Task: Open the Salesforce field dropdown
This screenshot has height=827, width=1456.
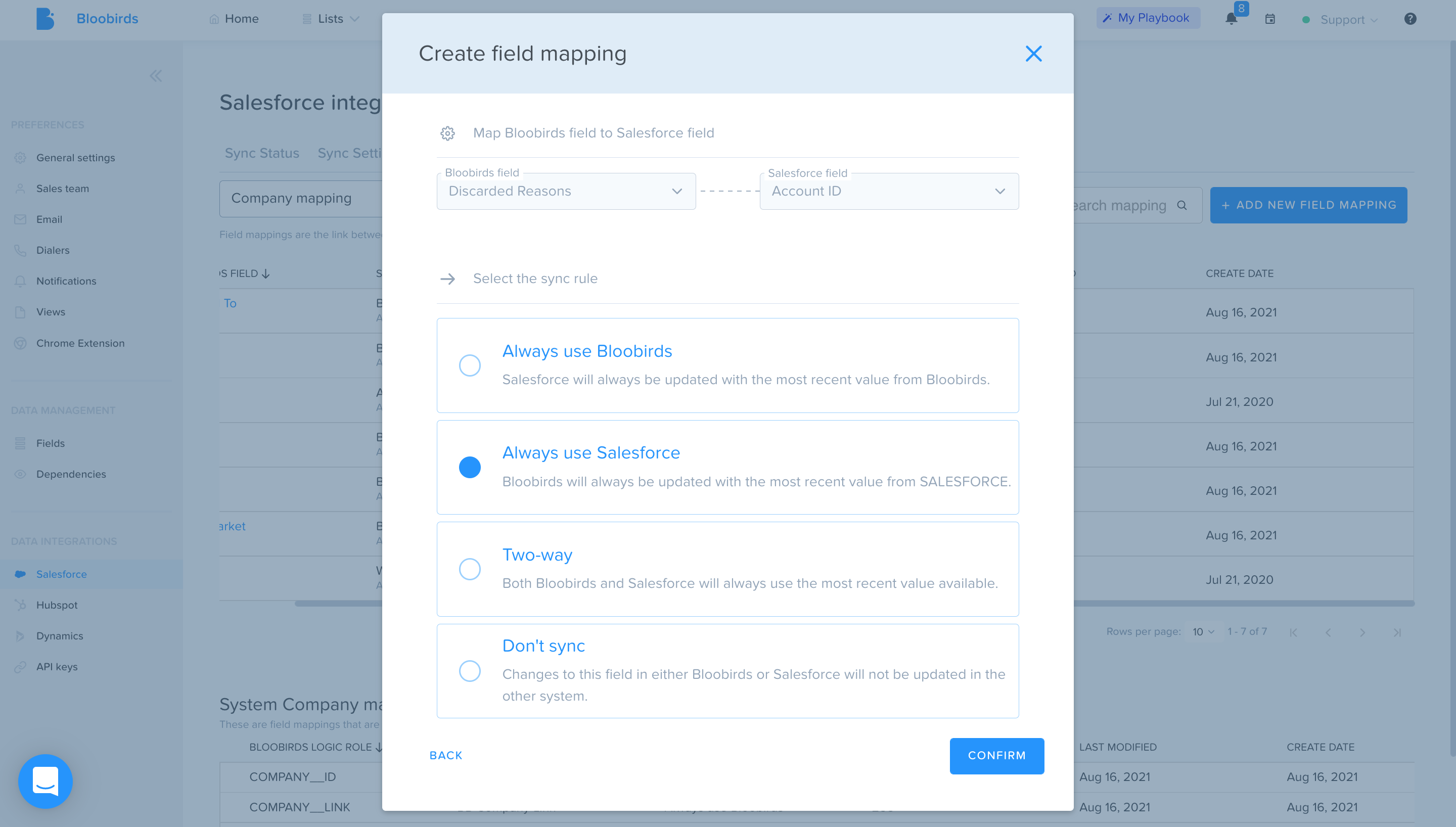Action: (x=889, y=192)
